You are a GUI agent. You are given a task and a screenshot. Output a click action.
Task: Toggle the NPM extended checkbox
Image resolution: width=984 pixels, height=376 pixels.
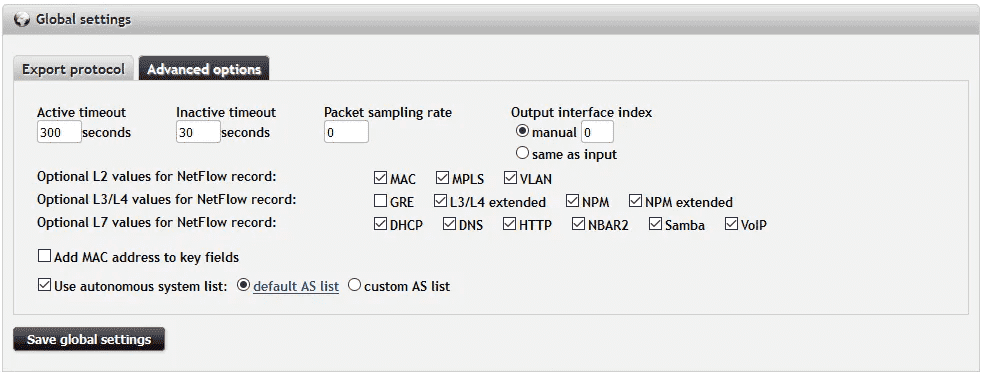pos(635,201)
